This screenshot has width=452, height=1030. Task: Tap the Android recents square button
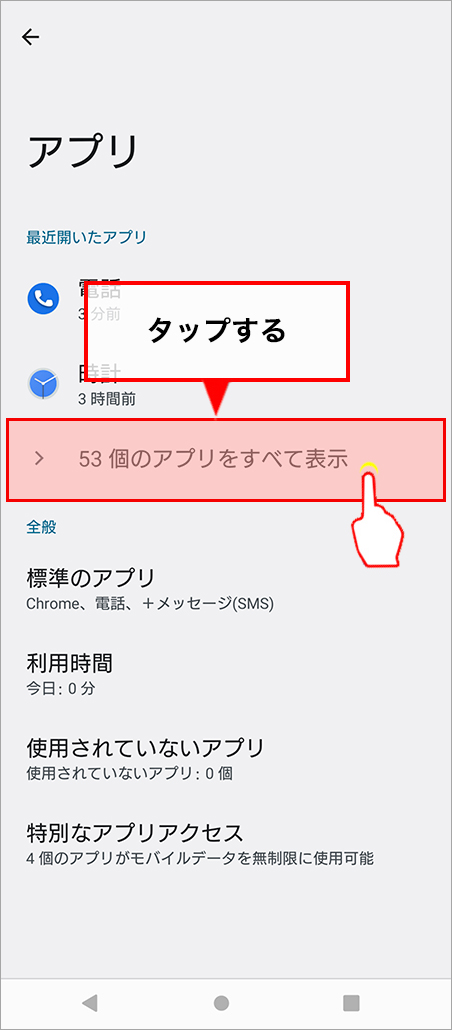click(351, 1002)
